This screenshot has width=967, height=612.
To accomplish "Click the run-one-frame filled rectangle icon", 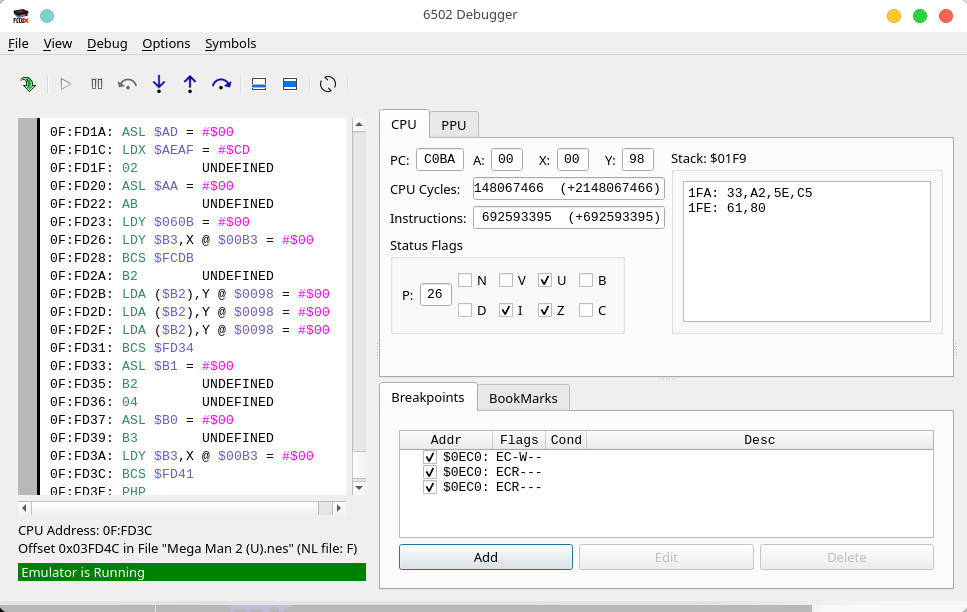I will click(290, 84).
